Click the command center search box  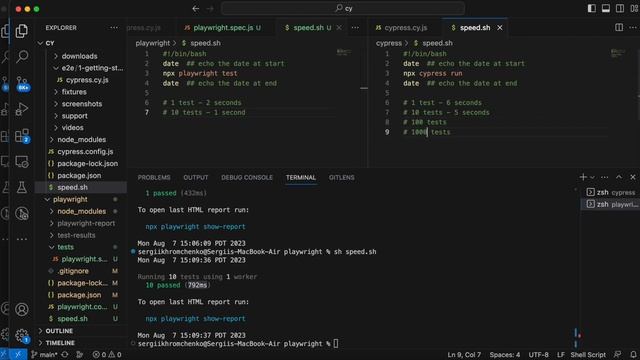tap(343, 8)
